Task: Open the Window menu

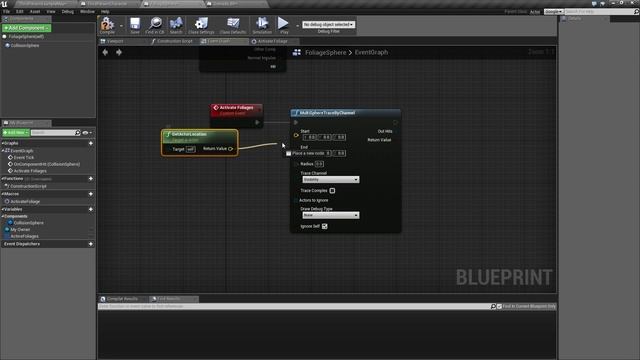Action: [x=87, y=11]
